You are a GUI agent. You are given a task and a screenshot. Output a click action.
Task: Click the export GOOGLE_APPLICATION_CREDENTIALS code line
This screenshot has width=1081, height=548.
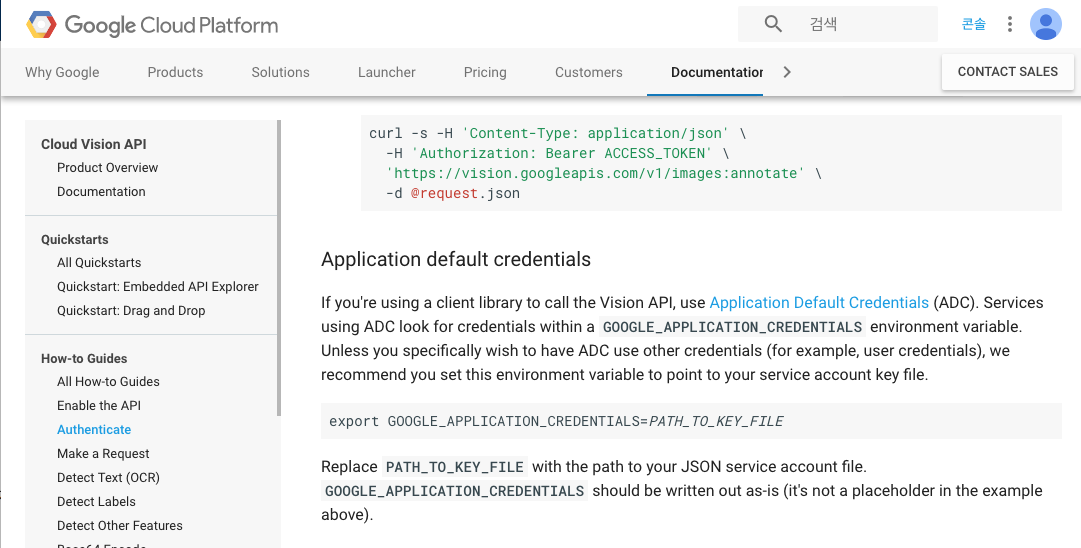tap(556, 421)
